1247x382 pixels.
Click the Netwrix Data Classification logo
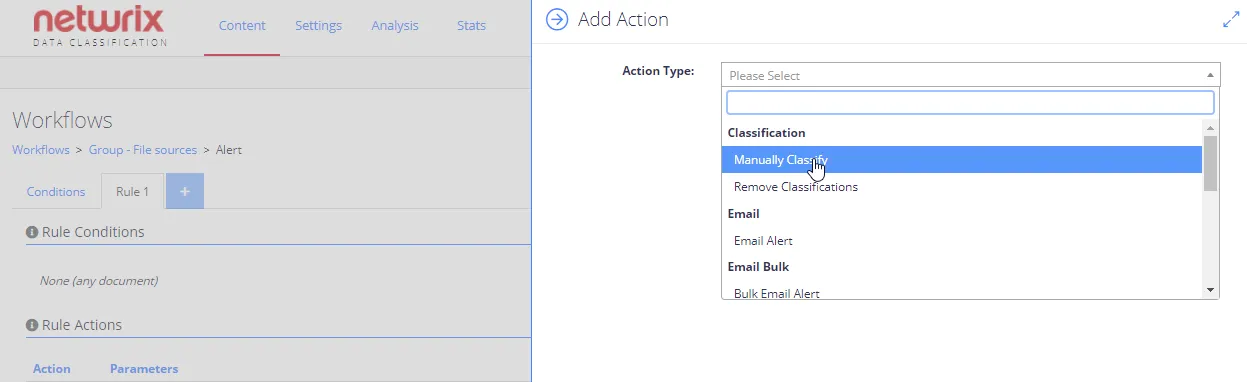(x=99, y=27)
